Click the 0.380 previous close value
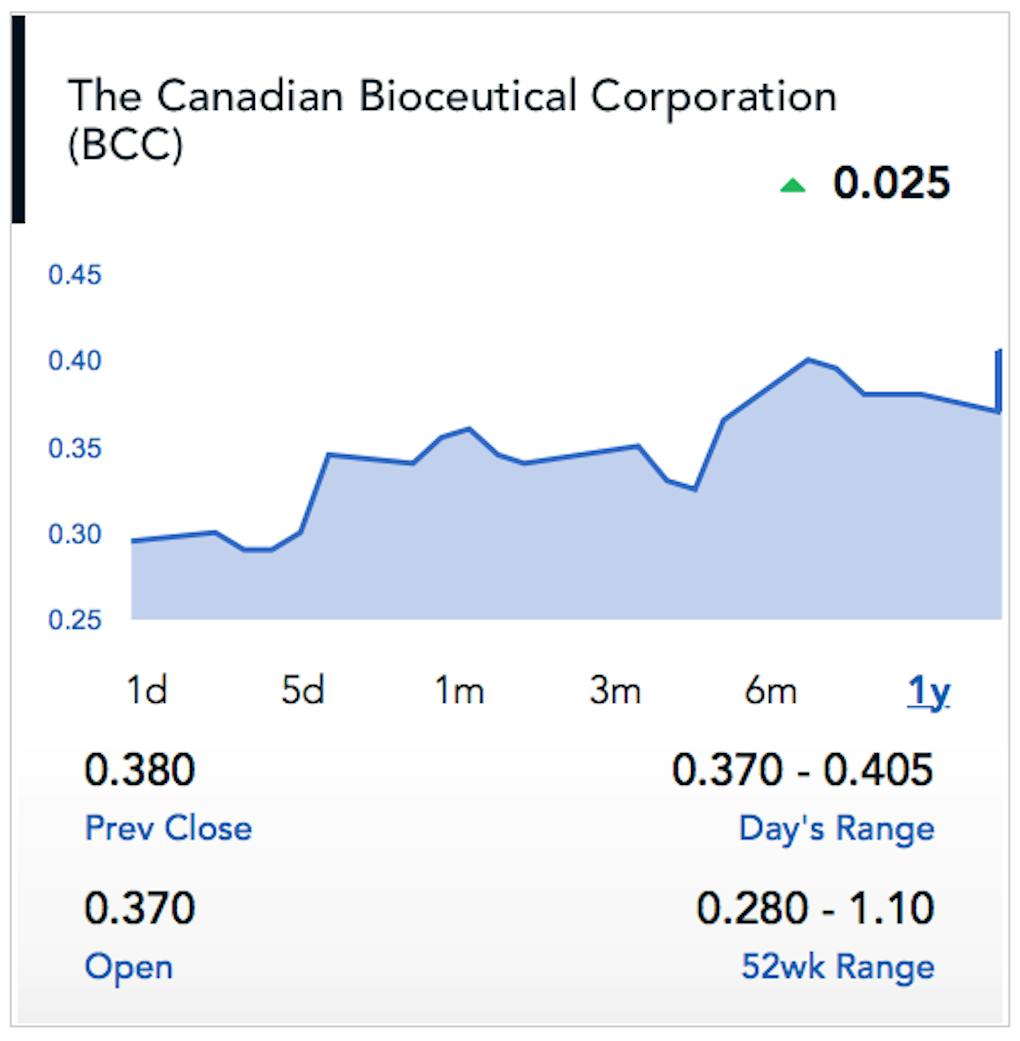Image resolution: width=1020 pixels, height=1041 pixels. [139, 771]
